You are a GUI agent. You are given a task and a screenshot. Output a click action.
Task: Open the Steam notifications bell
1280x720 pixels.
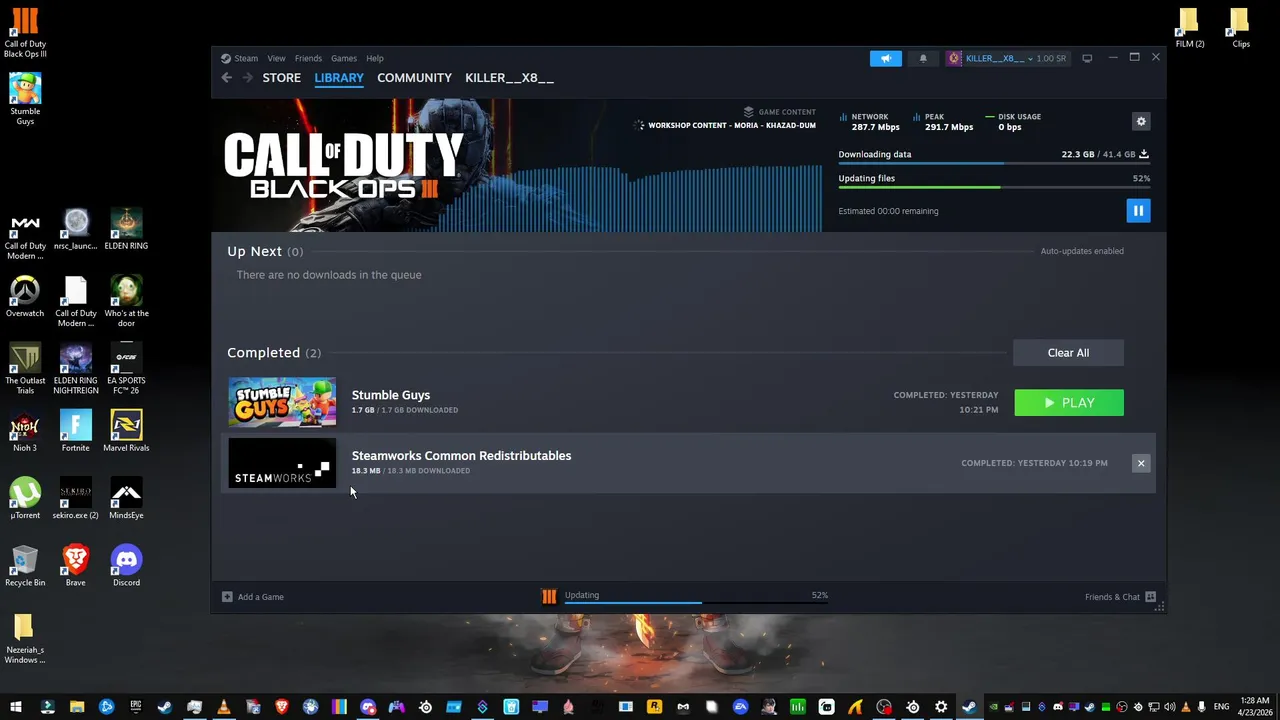click(x=923, y=58)
